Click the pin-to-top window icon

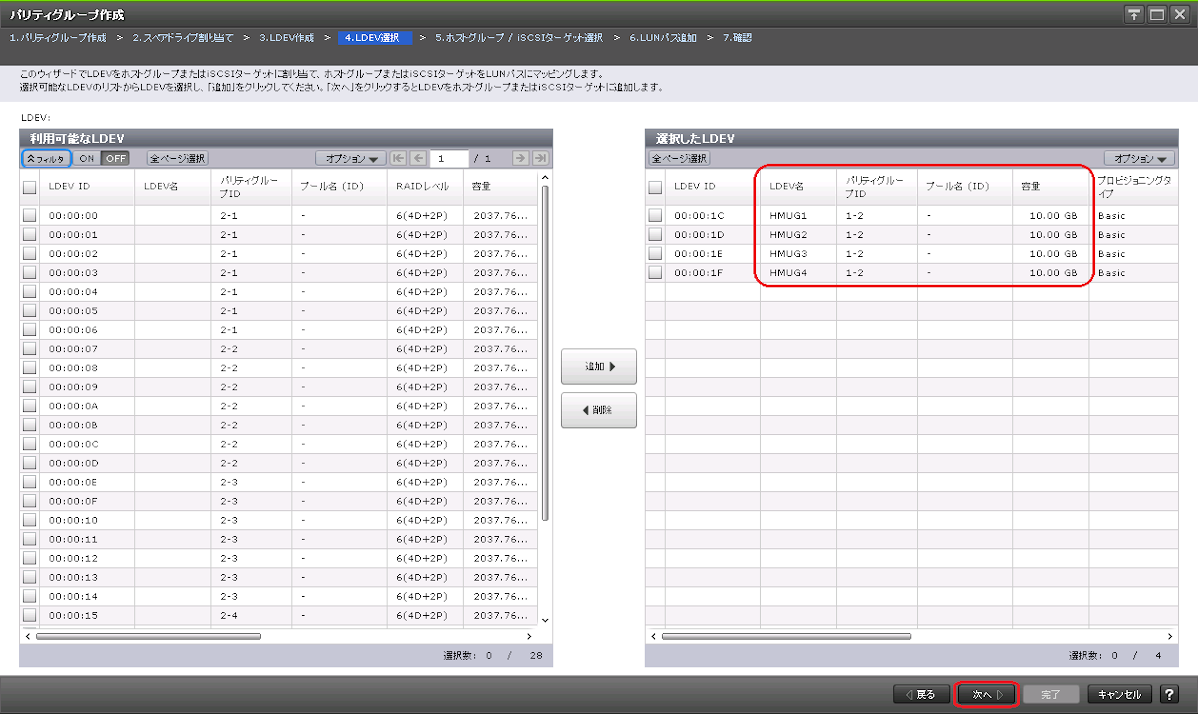(x=1134, y=14)
